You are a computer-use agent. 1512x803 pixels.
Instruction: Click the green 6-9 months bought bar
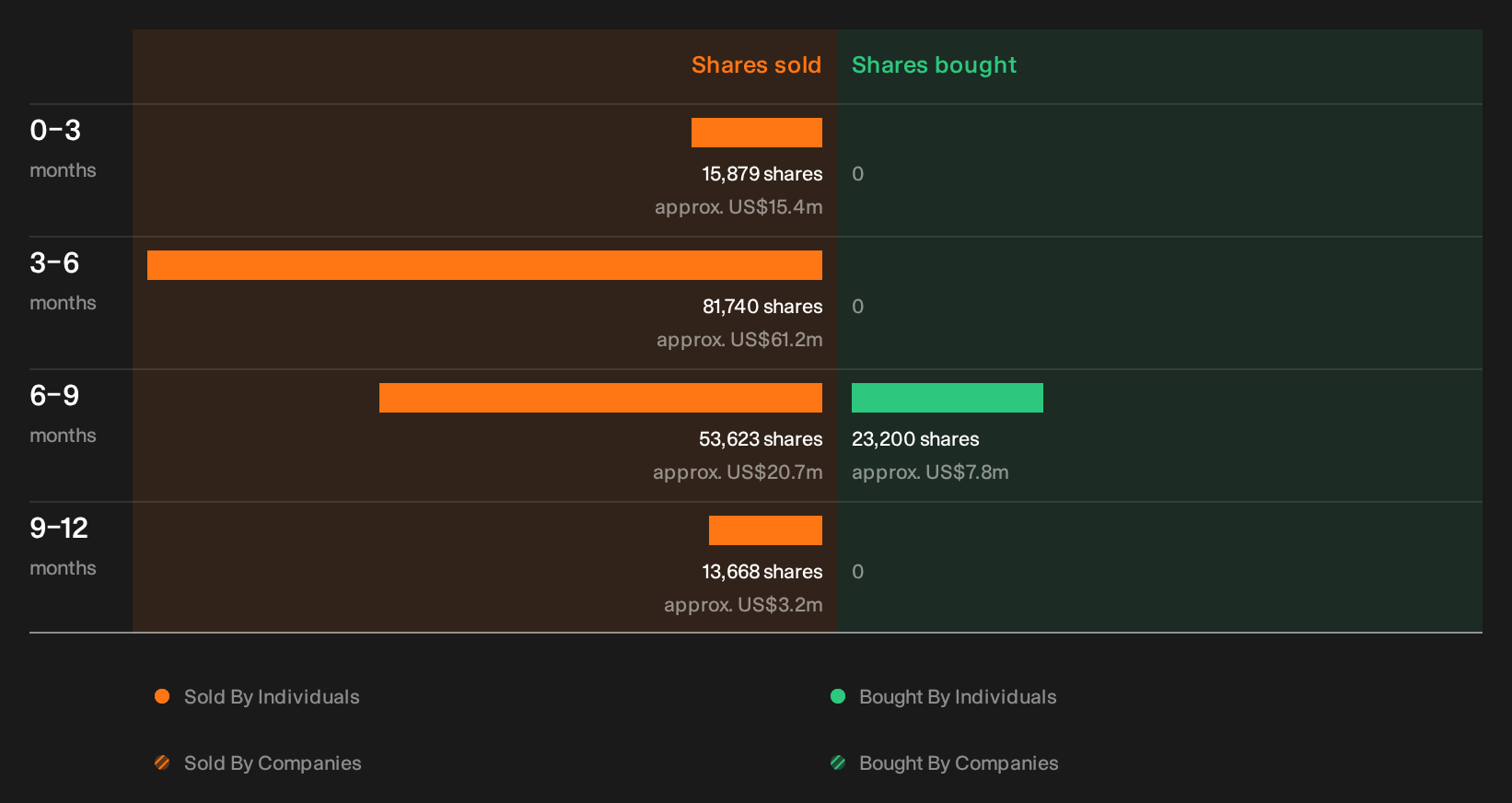pyautogui.click(x=948, y=398)
